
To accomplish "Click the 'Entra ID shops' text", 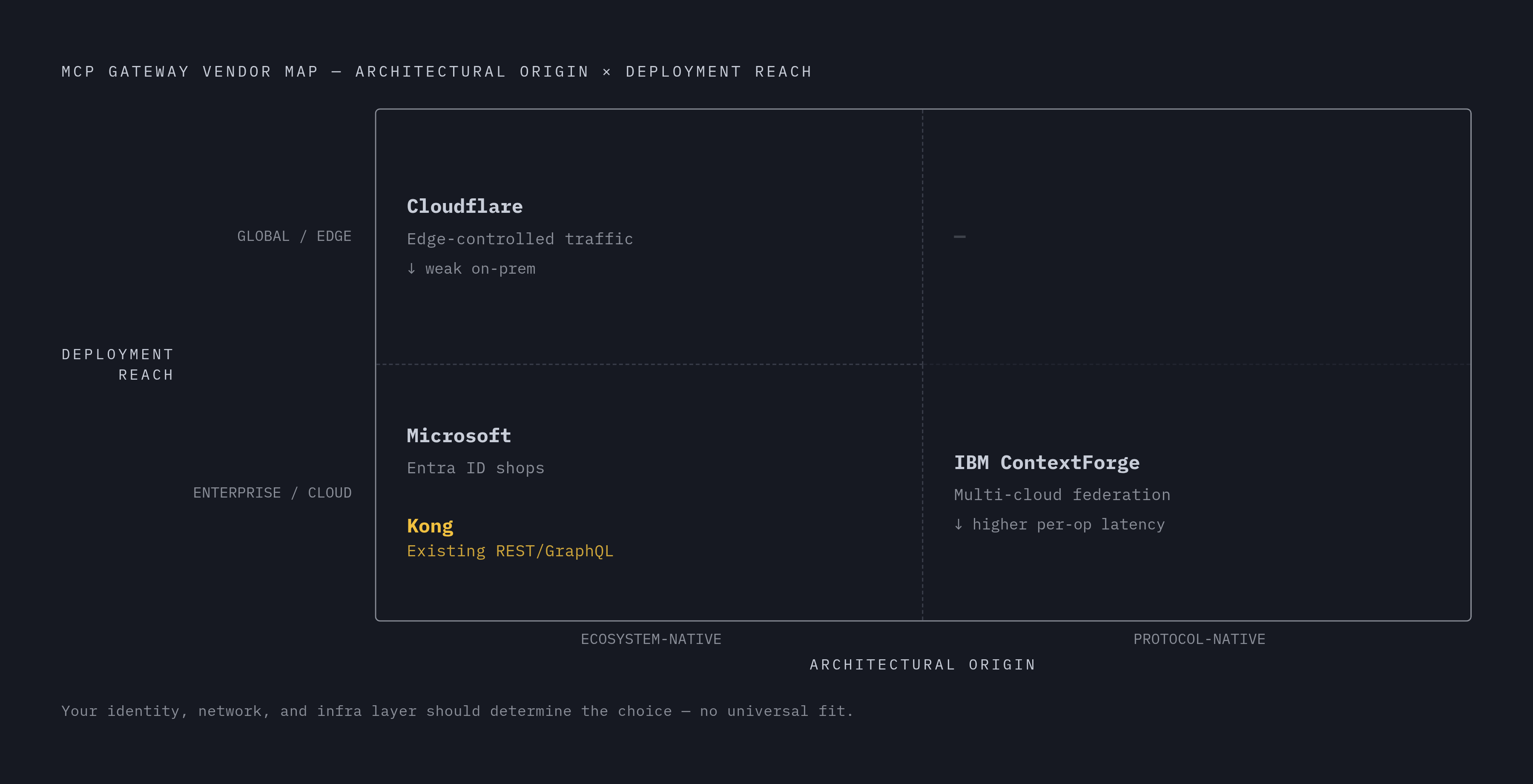I will 476,468.
